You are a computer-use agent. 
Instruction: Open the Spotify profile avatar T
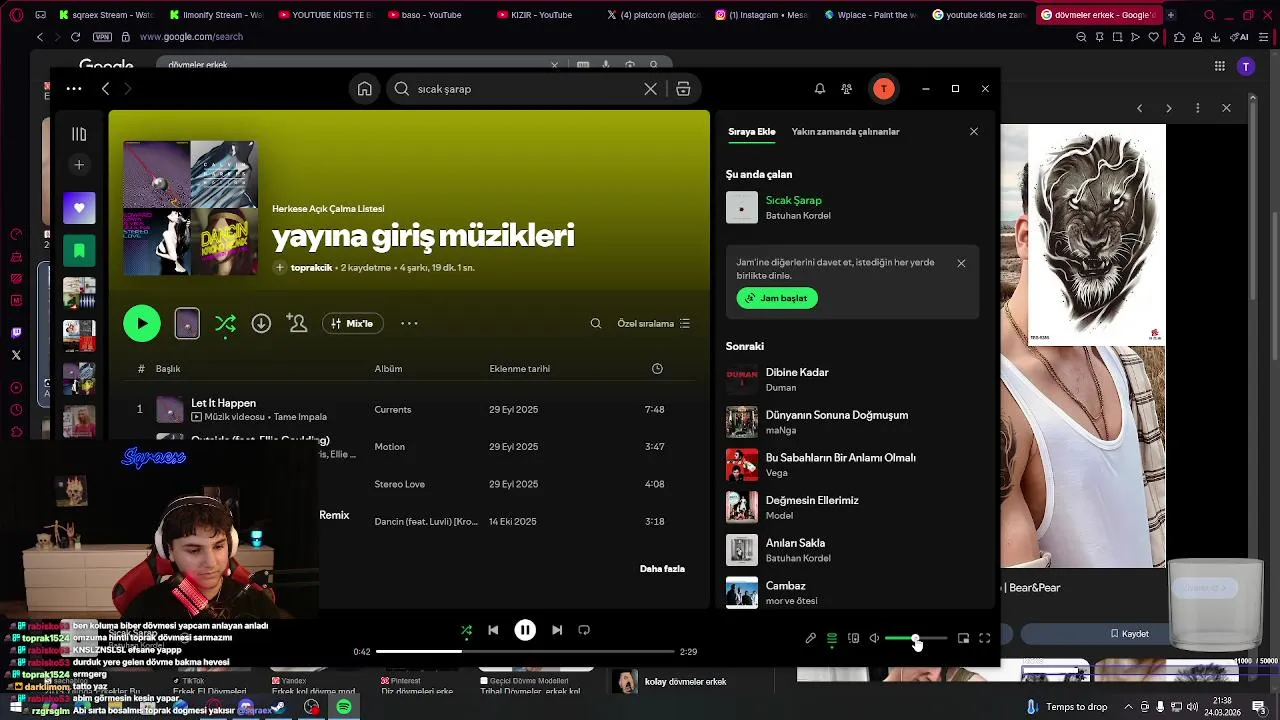[884, 89]
